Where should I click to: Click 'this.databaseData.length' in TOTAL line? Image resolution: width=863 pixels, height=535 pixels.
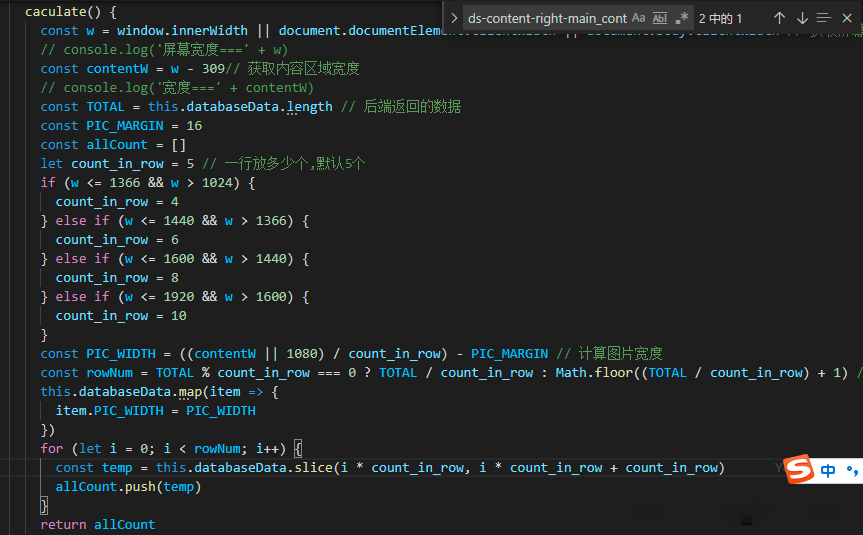click(240, 107)
